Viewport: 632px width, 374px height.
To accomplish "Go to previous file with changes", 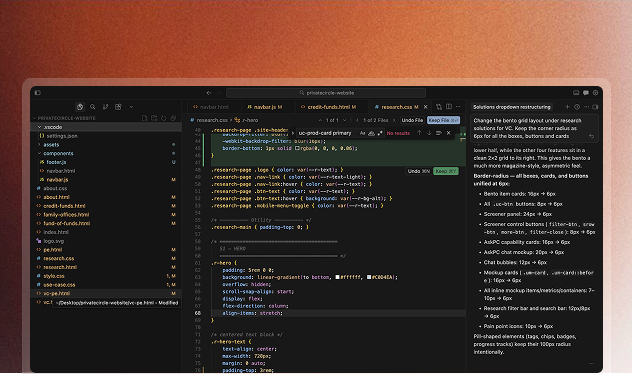I will pos(358,120).
